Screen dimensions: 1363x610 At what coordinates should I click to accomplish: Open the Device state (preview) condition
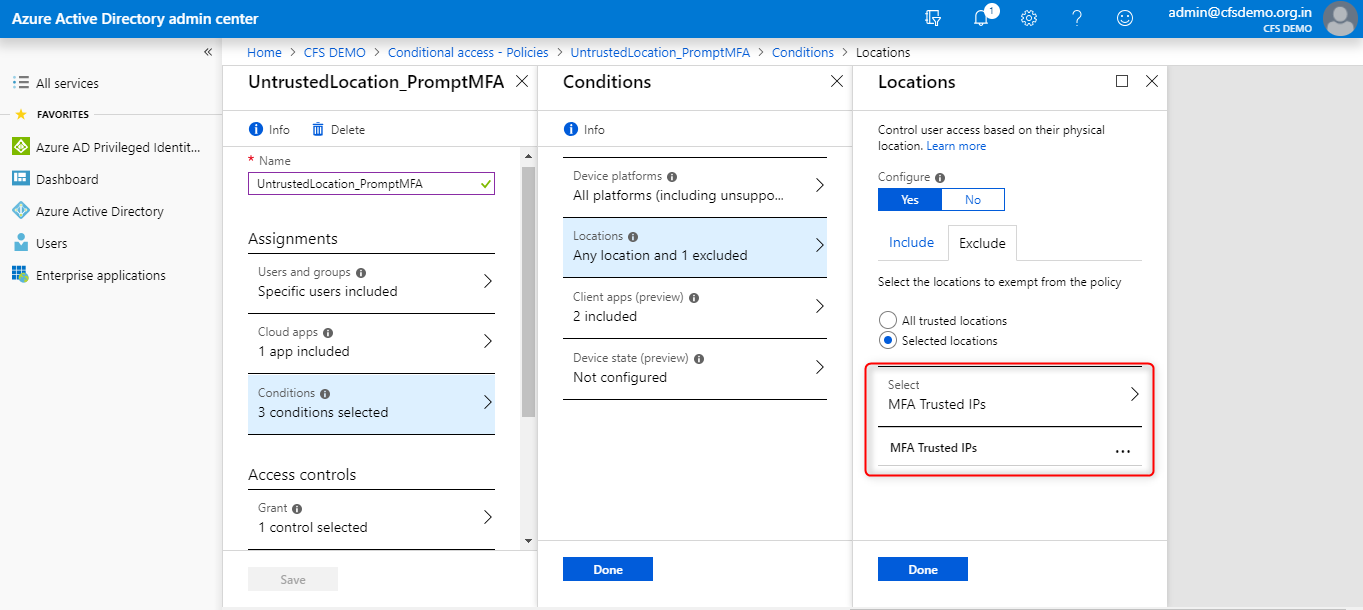(x=695, y=368)
